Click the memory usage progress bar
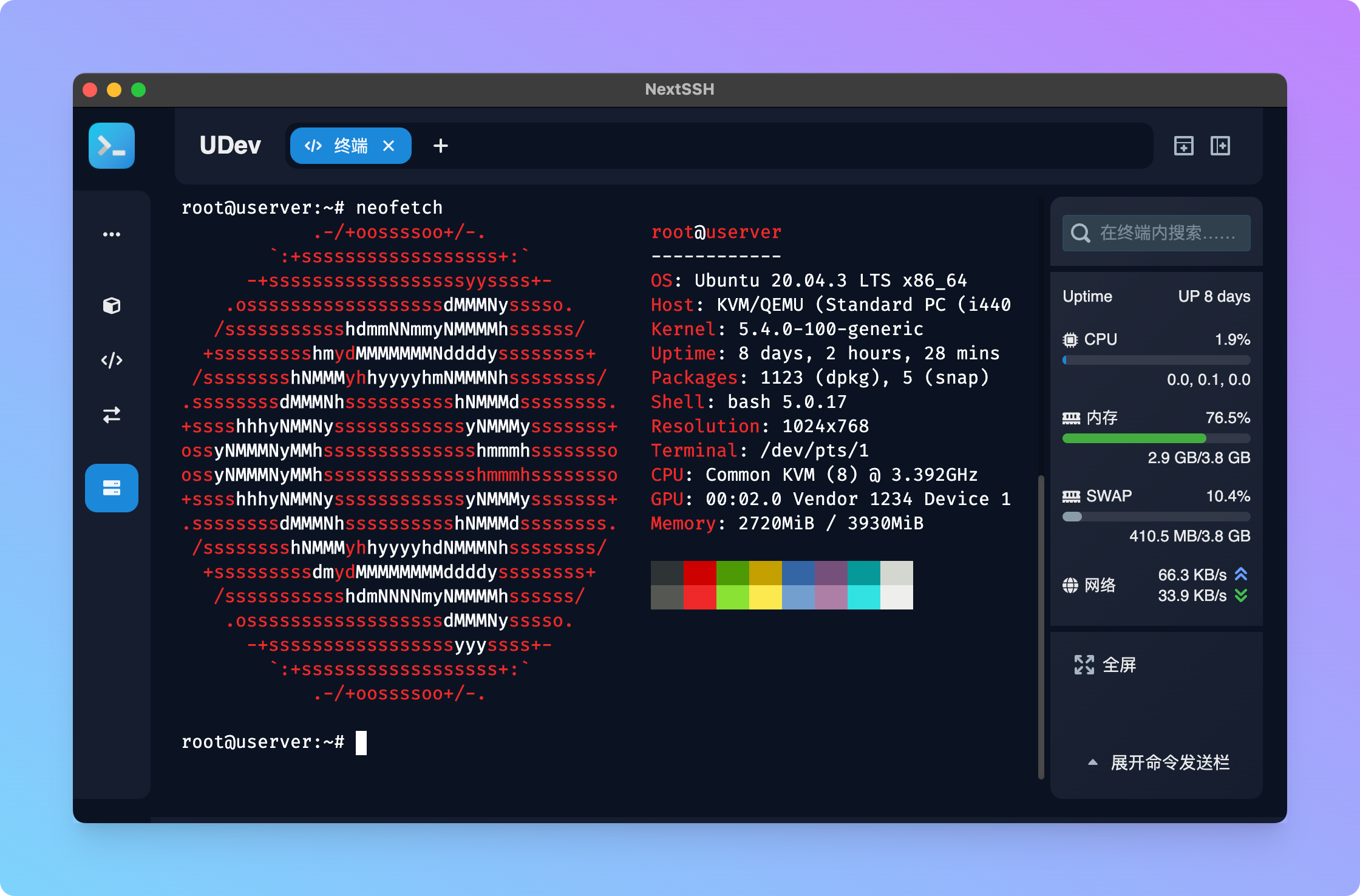This screenshot has height=896, width=1360. coord(1156,438)
